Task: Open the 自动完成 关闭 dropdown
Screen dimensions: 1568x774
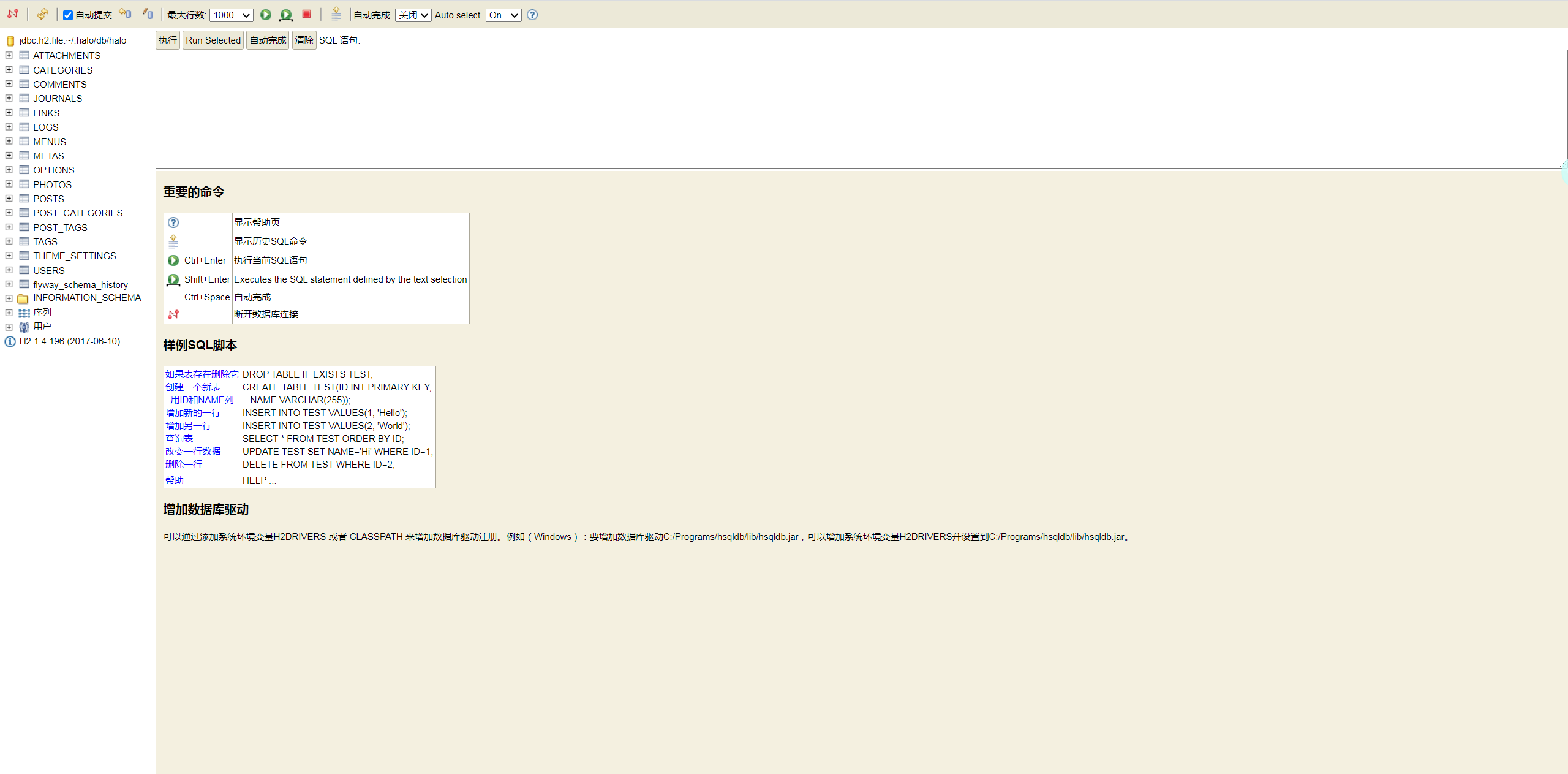Action: pos(413,15)
